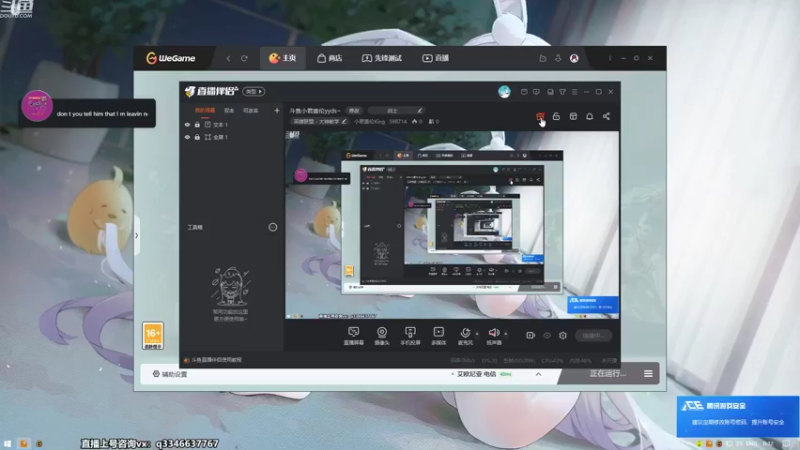Go back with WeGame's back arrow
The image size is (800, 450).
pos(228,59)
